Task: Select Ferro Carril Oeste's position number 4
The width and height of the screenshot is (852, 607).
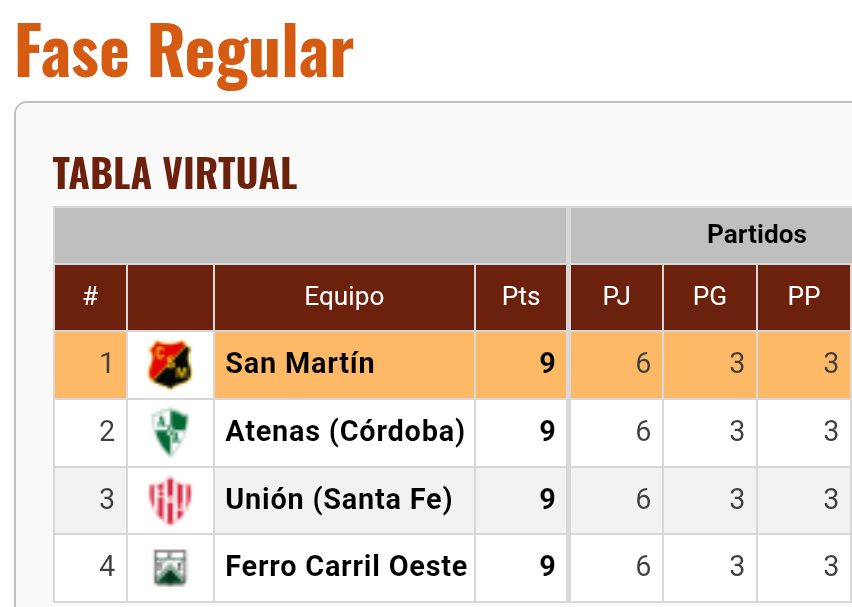Action: tap(107, 566)
